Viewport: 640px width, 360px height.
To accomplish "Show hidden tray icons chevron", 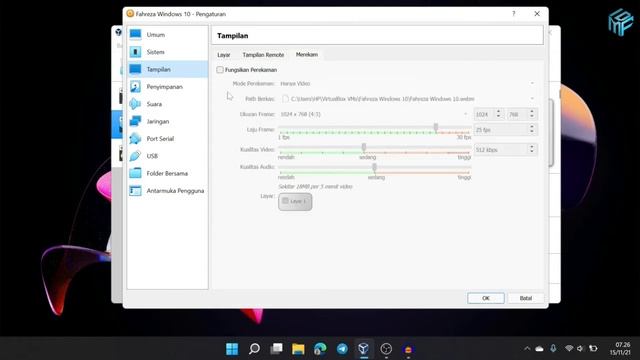I will point(527,349).
